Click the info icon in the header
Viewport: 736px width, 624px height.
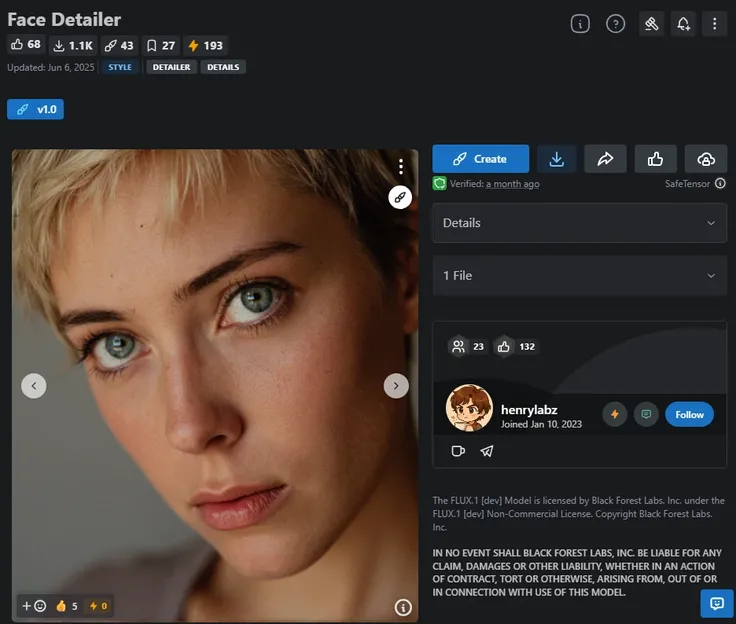580,24
